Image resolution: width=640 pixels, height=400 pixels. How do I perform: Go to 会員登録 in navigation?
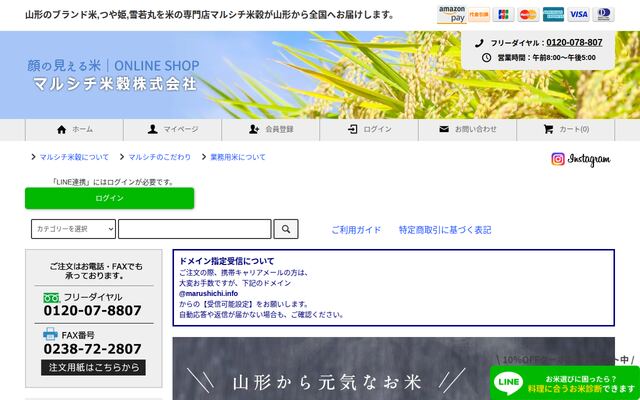coord(271,129)
